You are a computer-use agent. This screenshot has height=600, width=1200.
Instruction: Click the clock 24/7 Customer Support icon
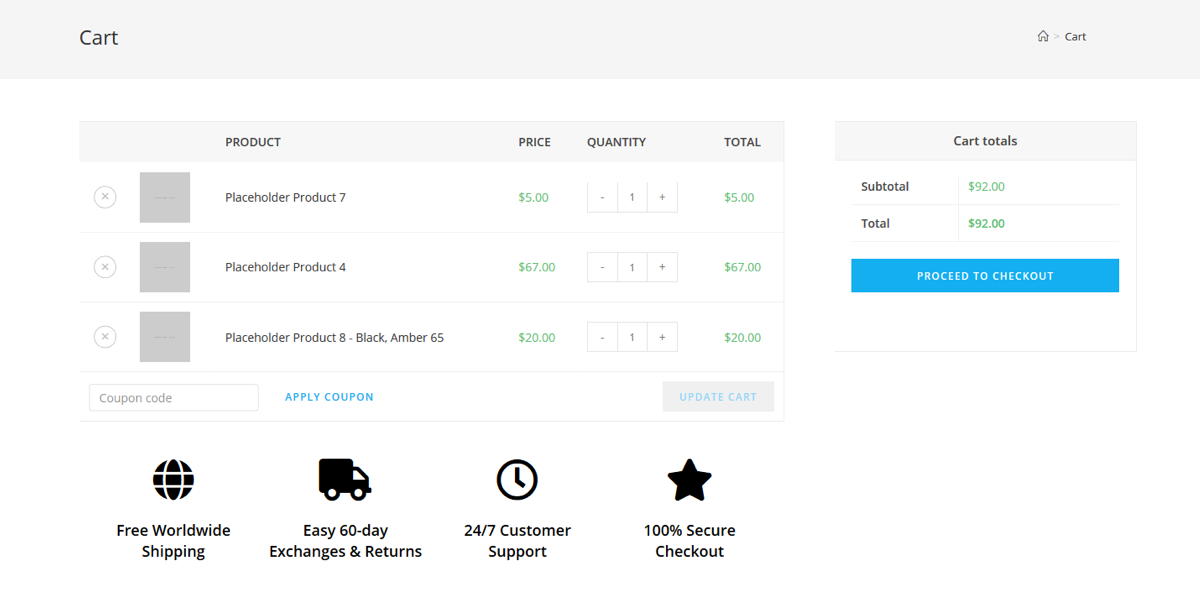click(x=517, y=480)
